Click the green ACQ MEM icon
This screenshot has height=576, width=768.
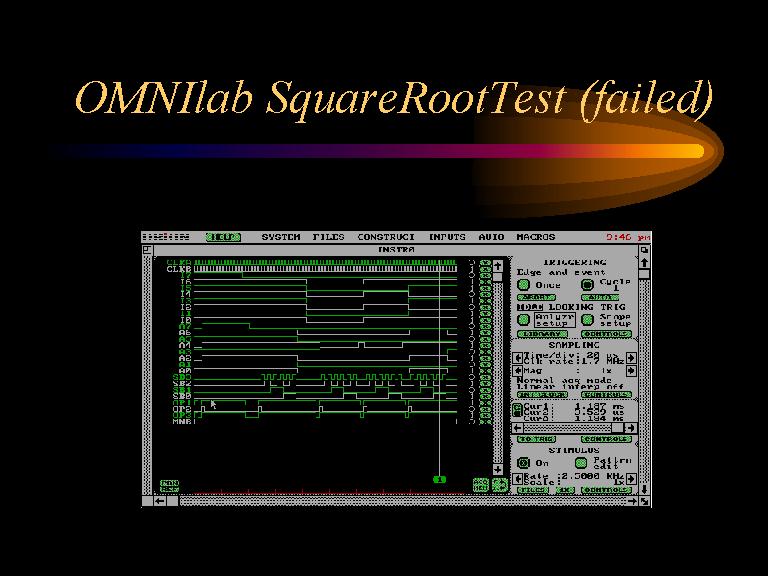pyautogui.click(x=480, y=484)
